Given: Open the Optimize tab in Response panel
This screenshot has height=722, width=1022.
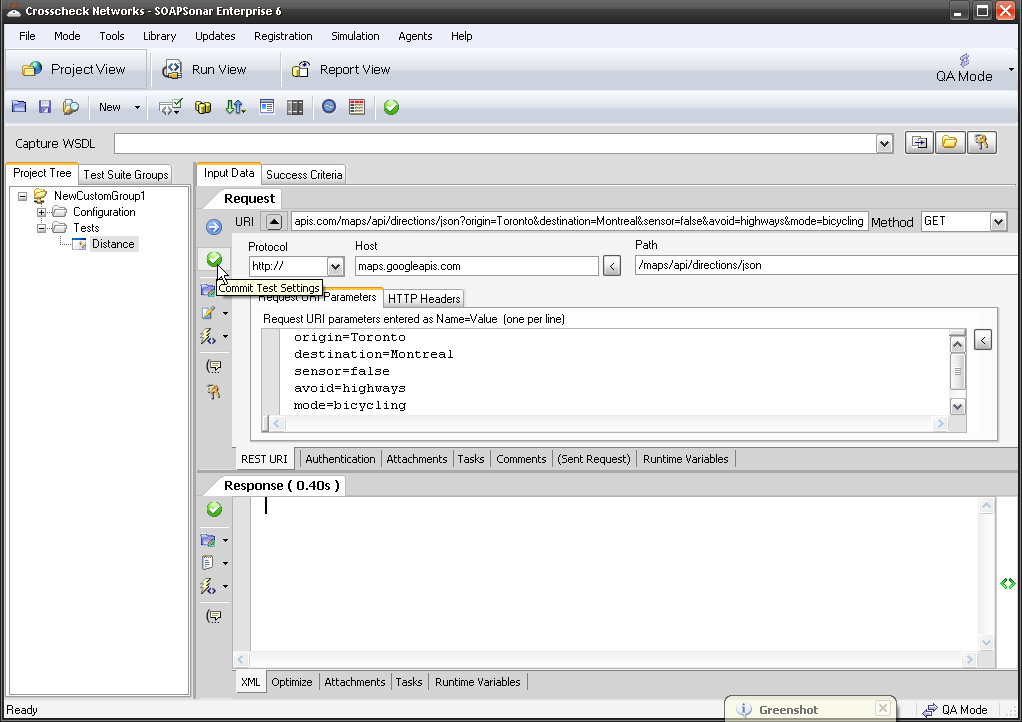Looking at the screenshot, I should 291,682.
